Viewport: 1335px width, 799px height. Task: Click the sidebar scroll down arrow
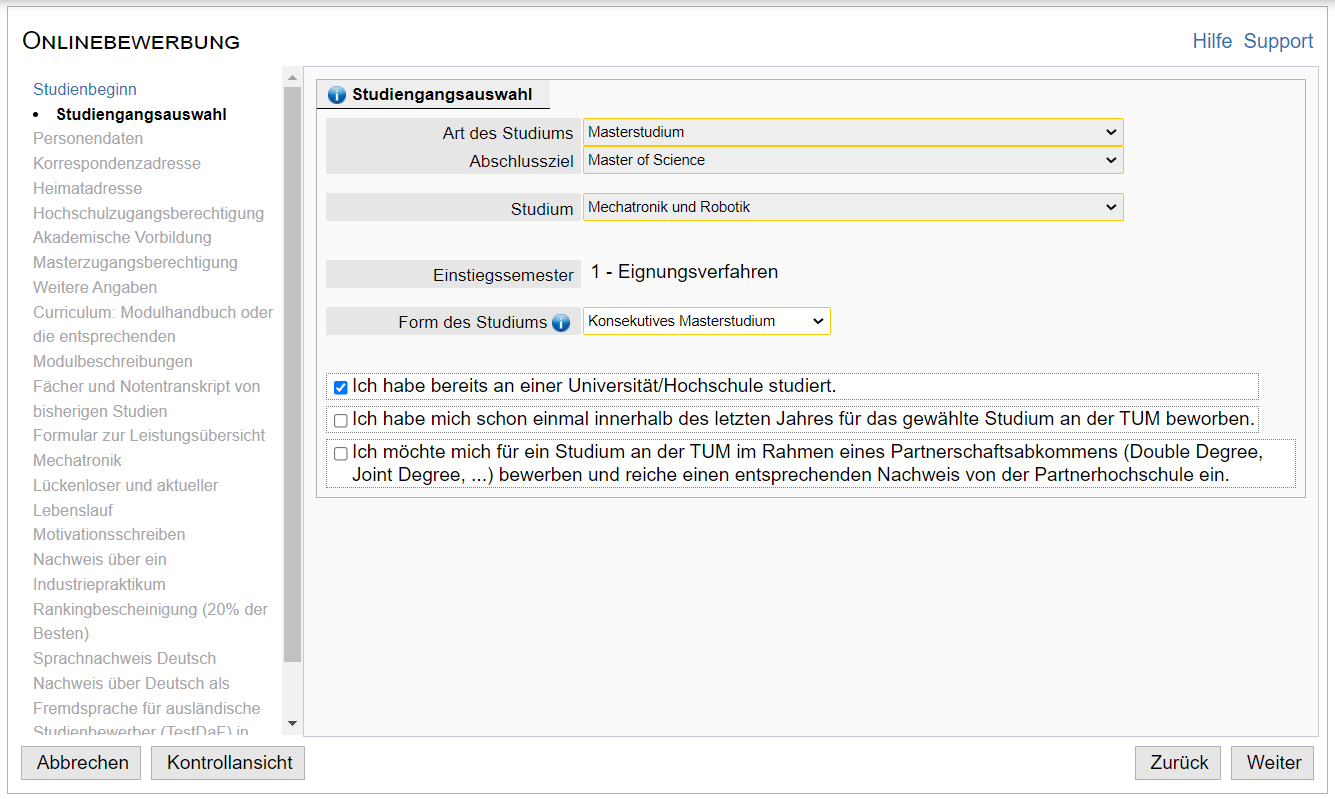[x=292, y=723]
